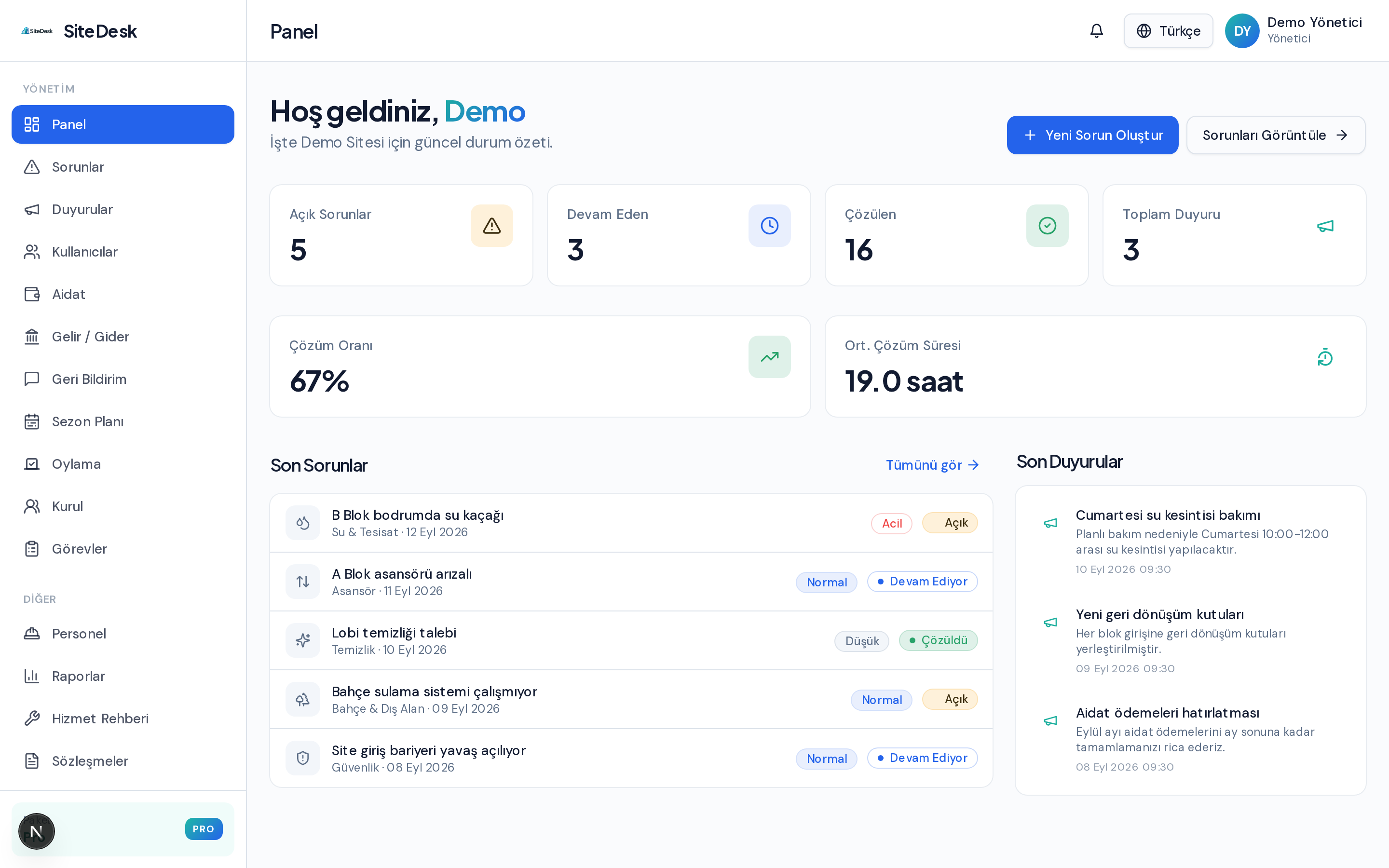Open announcement Yeni geri dönüşüm kutuları
The height and width of the screenshot is (868, 1389).
[1191, 641]
